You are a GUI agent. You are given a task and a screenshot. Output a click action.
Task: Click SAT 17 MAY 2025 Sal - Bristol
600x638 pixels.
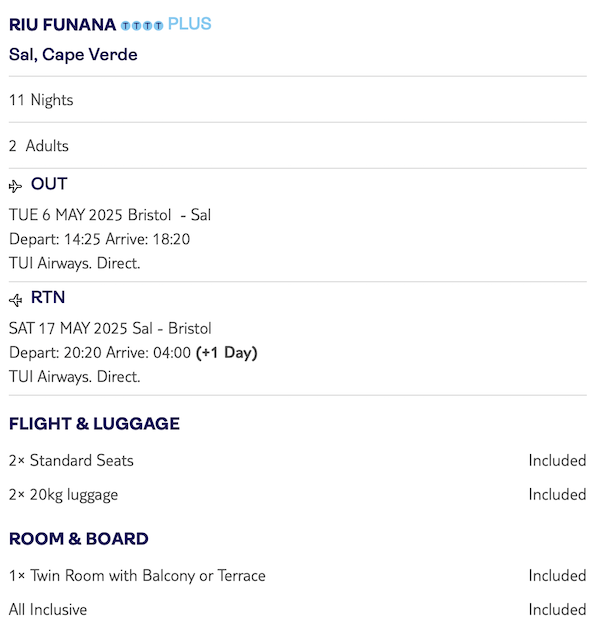[110, 328]
